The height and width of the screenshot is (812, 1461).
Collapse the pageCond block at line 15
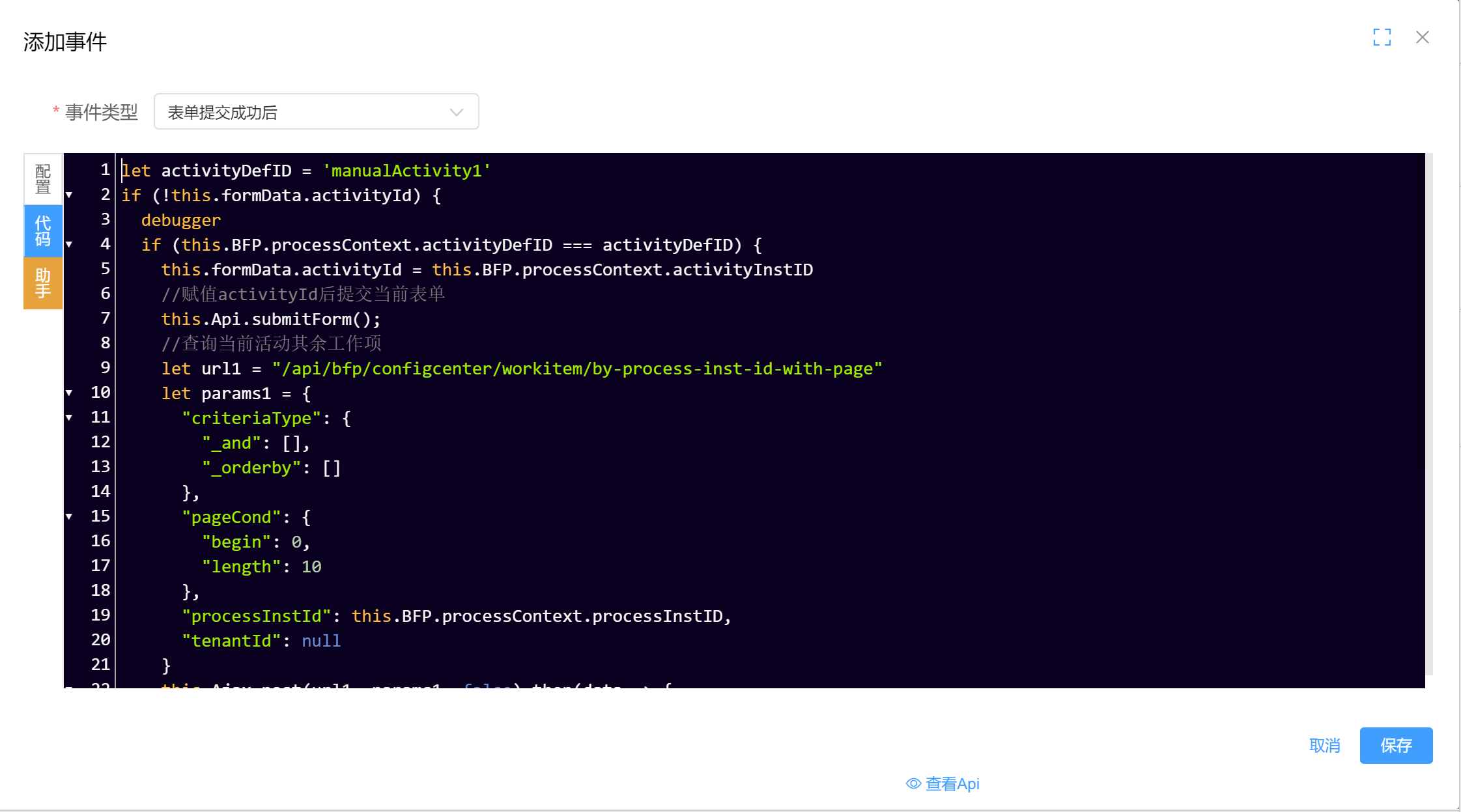(x=69, y=516)
